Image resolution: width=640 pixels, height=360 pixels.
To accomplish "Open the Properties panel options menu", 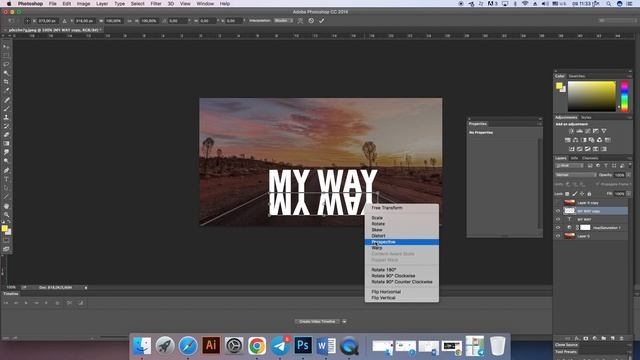I will click(539, 124).
